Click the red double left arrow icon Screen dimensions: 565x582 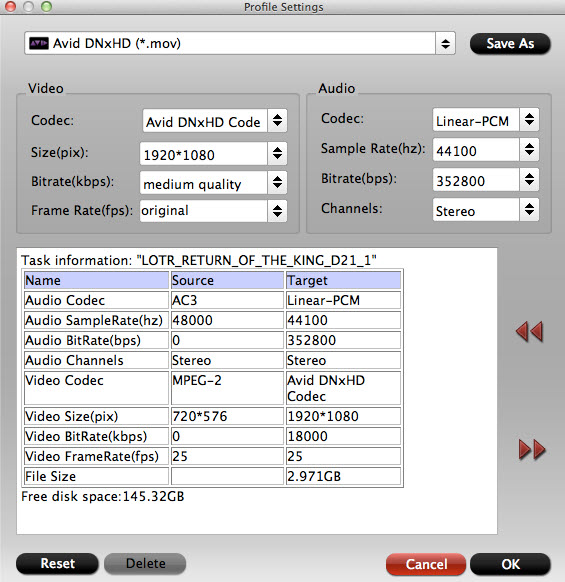529,331
